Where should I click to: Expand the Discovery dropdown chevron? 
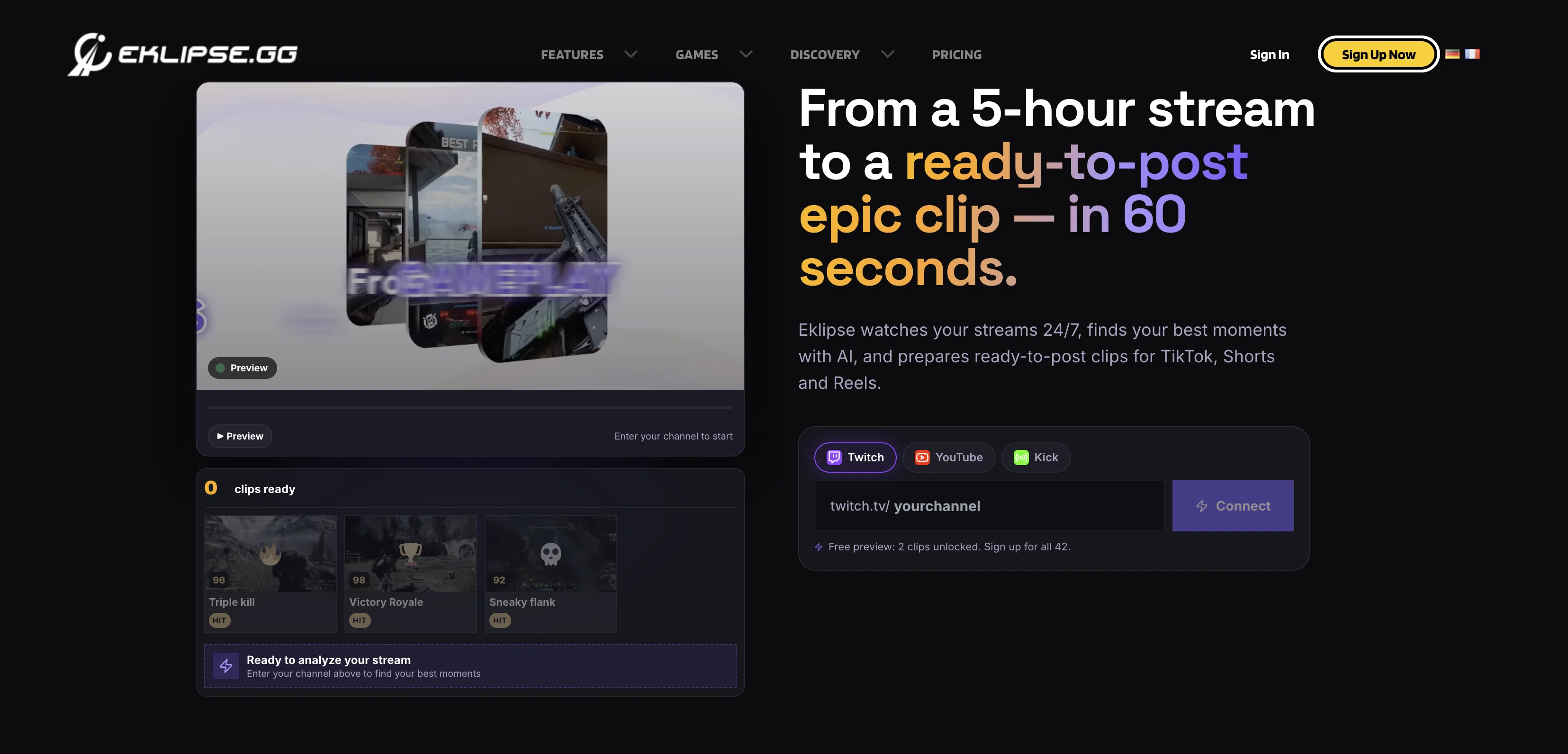(887, 54)
